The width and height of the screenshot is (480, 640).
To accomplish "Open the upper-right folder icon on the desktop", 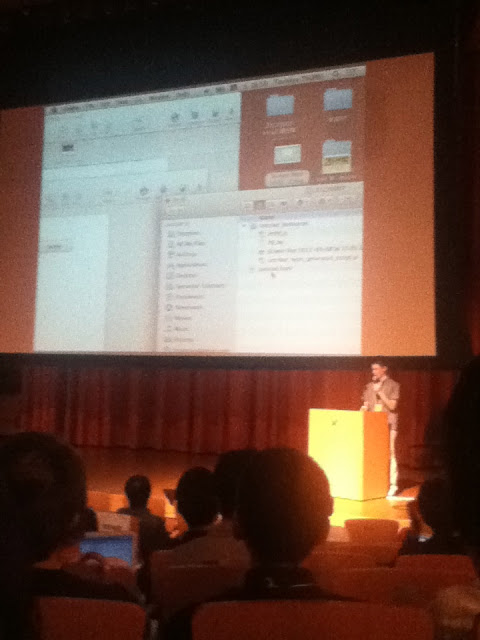I will (338, 99).
